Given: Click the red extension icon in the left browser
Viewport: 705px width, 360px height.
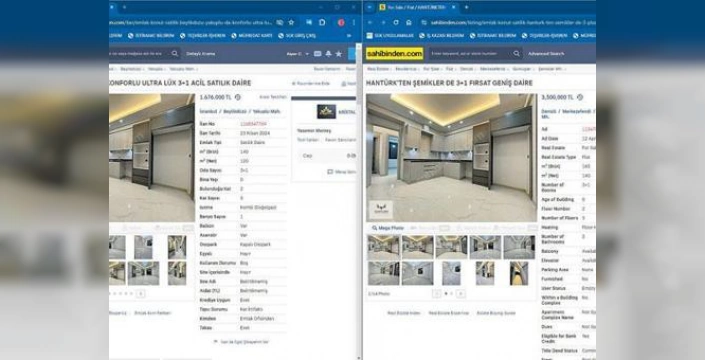Looking at the screenshot, I should (x=341, y=22).
